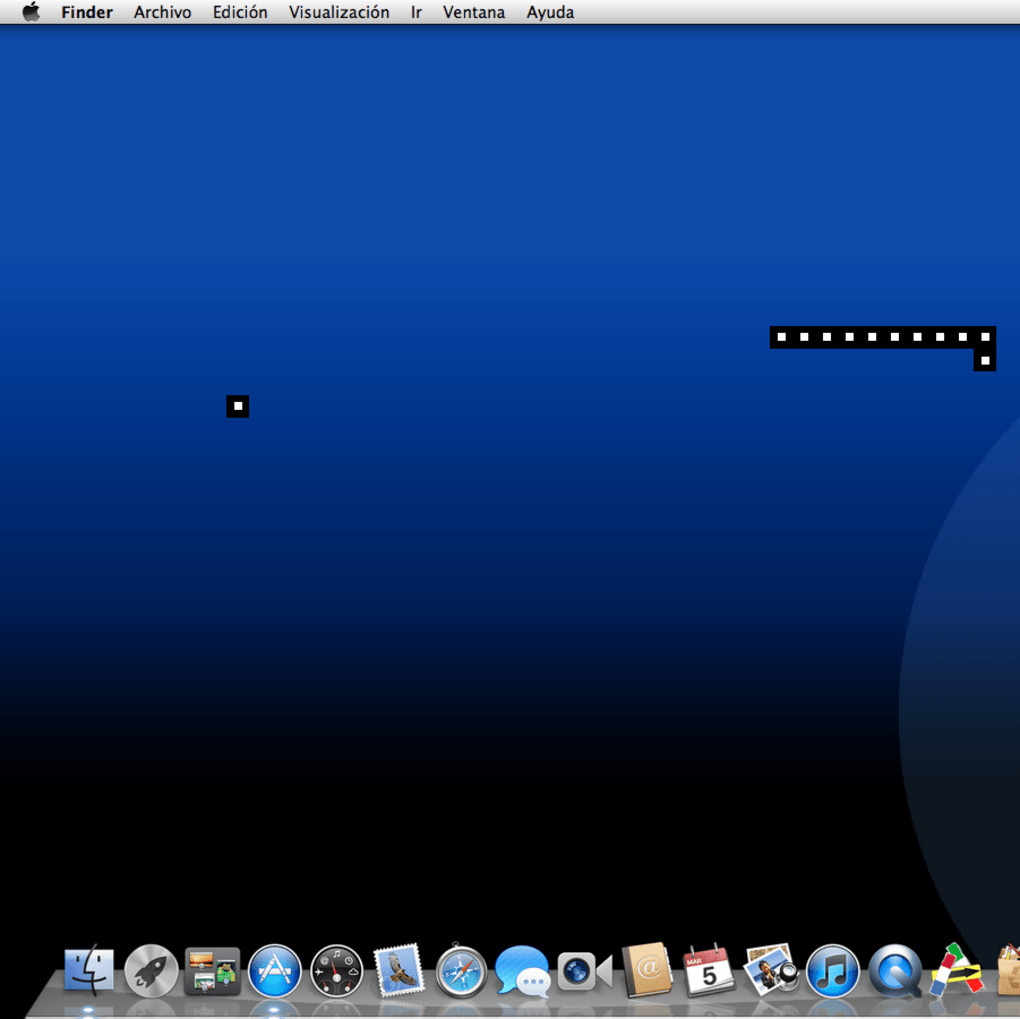Image resolution: width=1020 pixels, height=1019 pixels.
Task: Open the Finder menu
Action: tap(87, 12)
